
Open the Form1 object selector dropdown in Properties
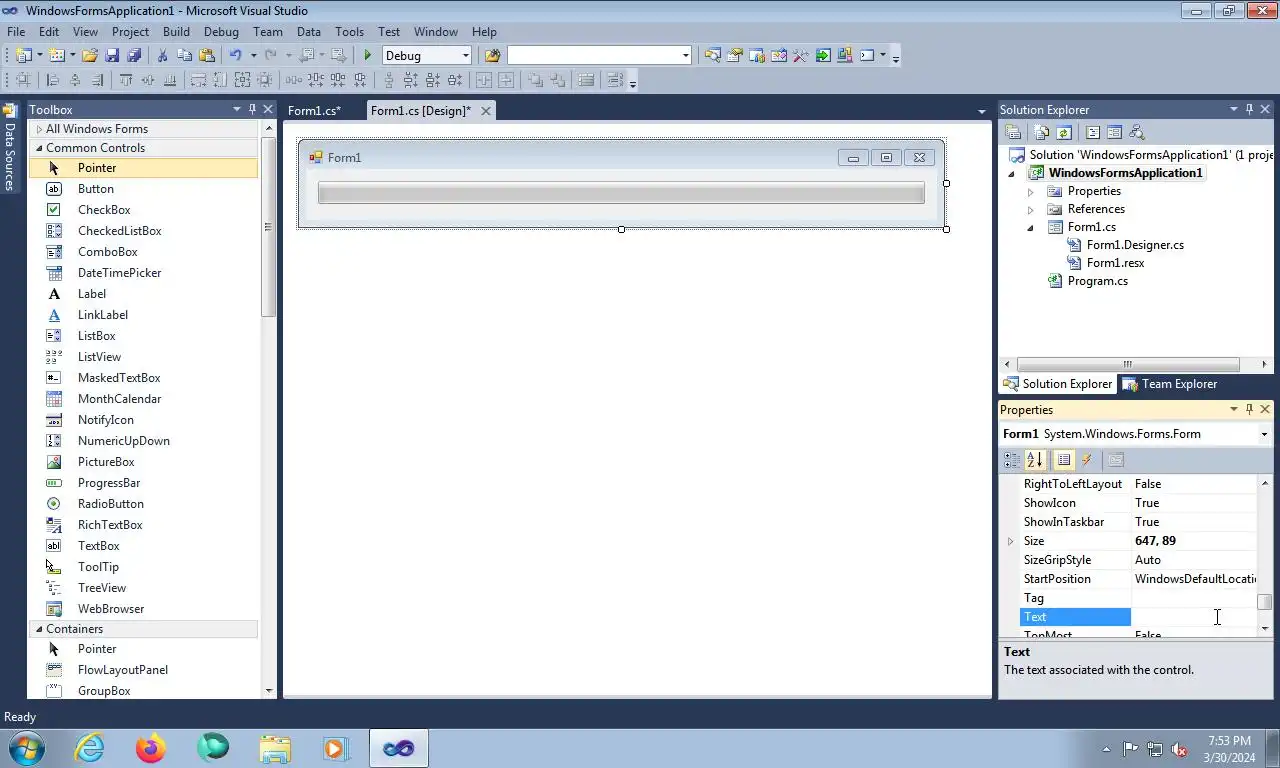(1264, 434)
